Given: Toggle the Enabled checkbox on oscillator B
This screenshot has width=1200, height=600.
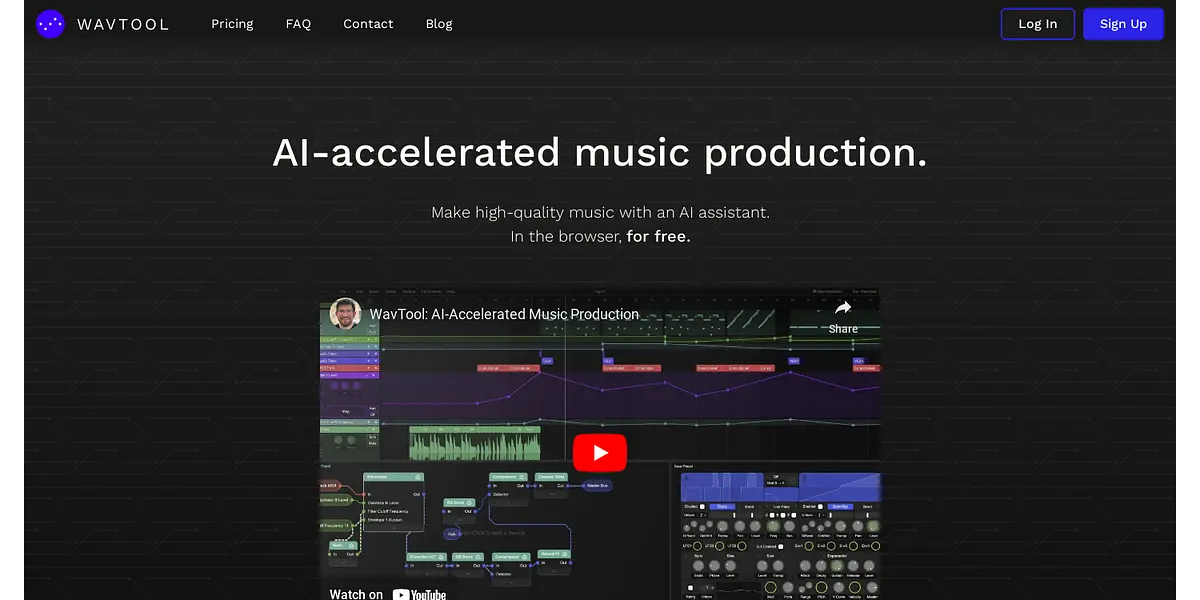Looking at the screenshot, I should 821,507.
